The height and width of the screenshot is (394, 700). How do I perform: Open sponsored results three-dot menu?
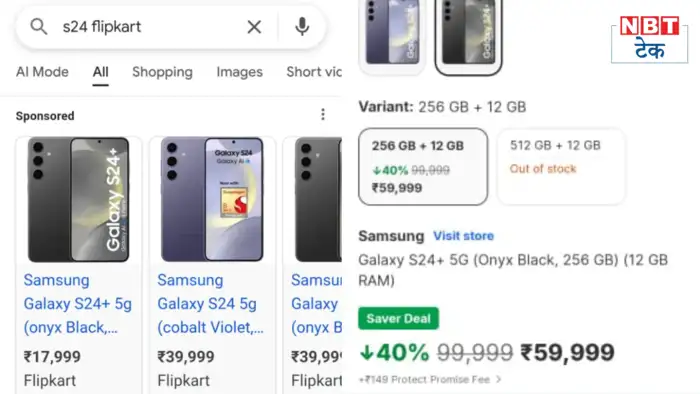click(x=323, y=115)
